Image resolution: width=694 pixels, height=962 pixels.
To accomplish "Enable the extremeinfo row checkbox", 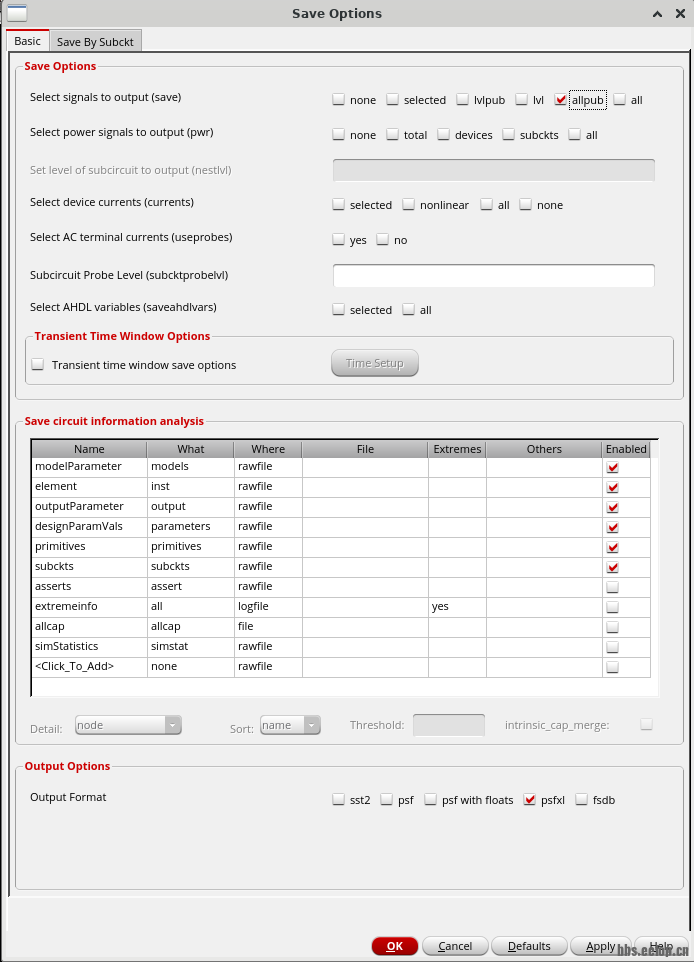I will tap(612, 607).
